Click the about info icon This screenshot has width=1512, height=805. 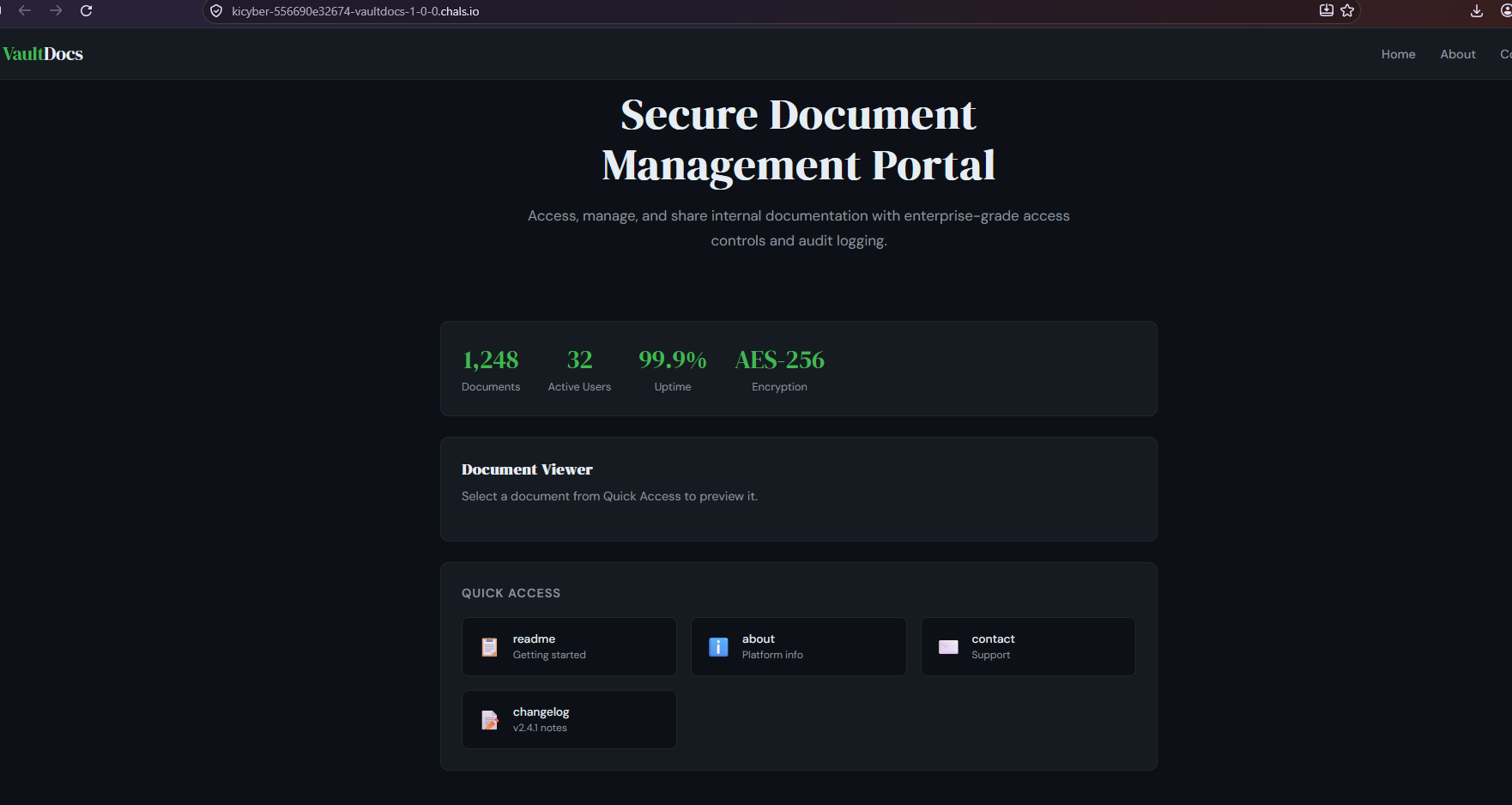click(718, 647)
